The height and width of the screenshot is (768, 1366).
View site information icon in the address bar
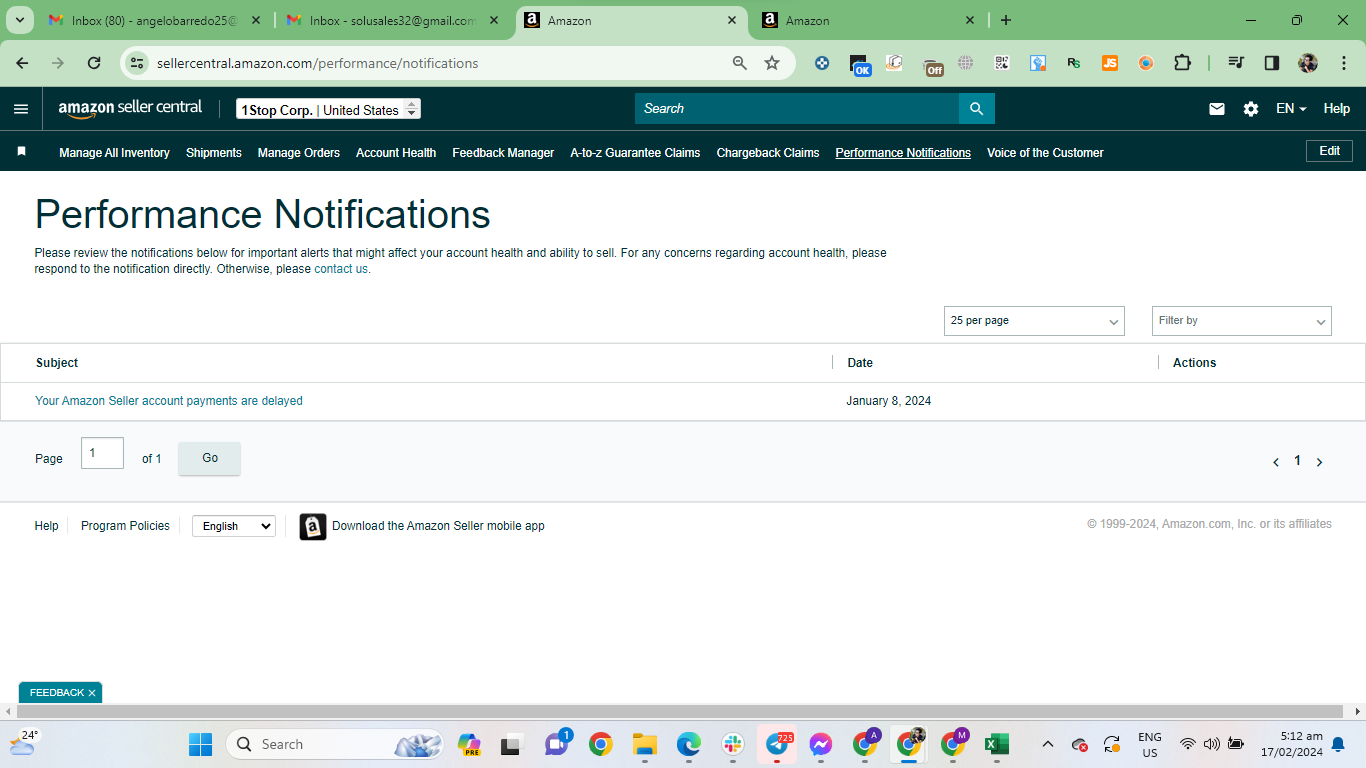[139, 63]
